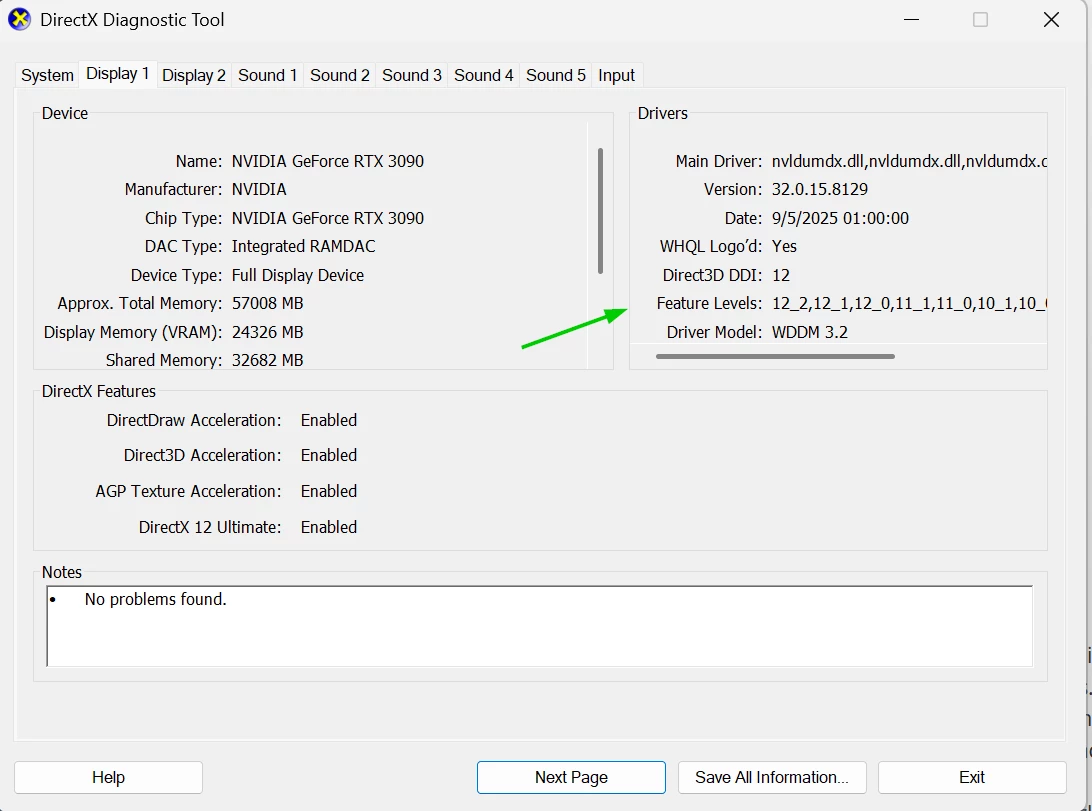Viewport: 1092px width, 811px height.
Task: Click 'Integrated RAMDAC' value
Action: pyautogui.click(x=303, y=246)
